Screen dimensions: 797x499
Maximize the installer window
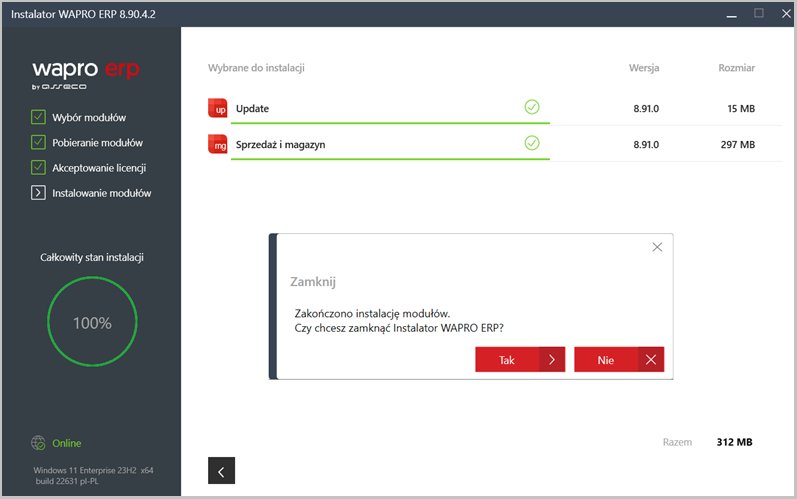point(759,13)
